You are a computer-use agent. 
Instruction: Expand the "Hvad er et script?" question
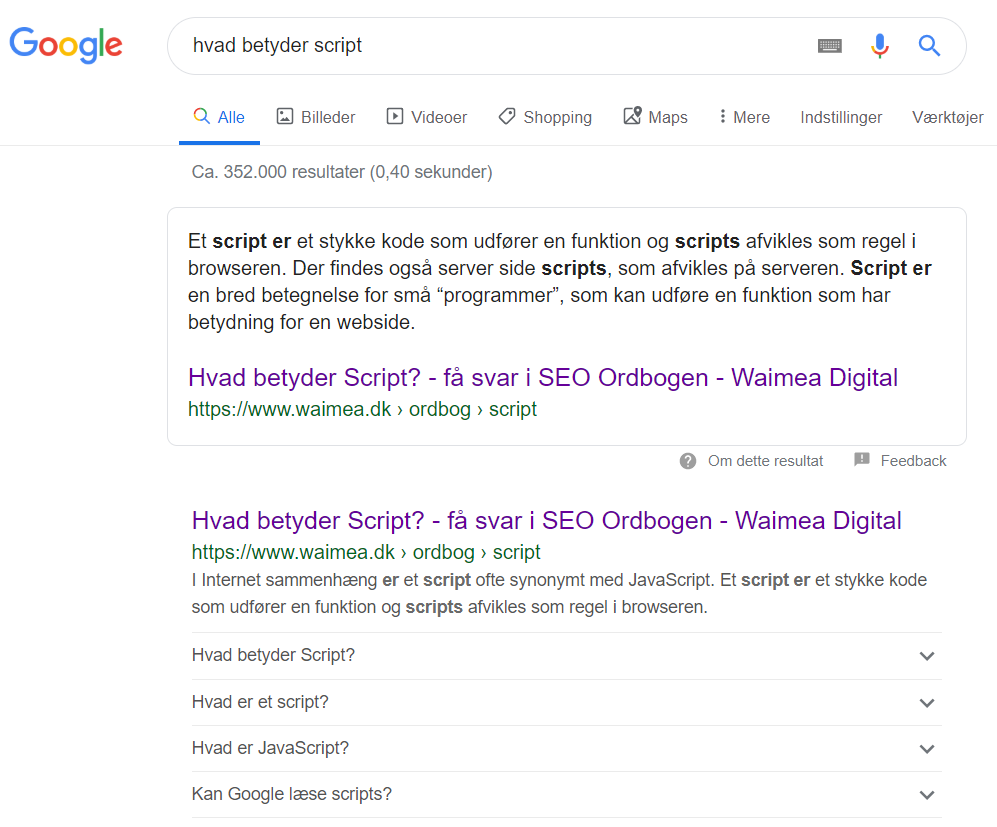(x=566, y=702)
